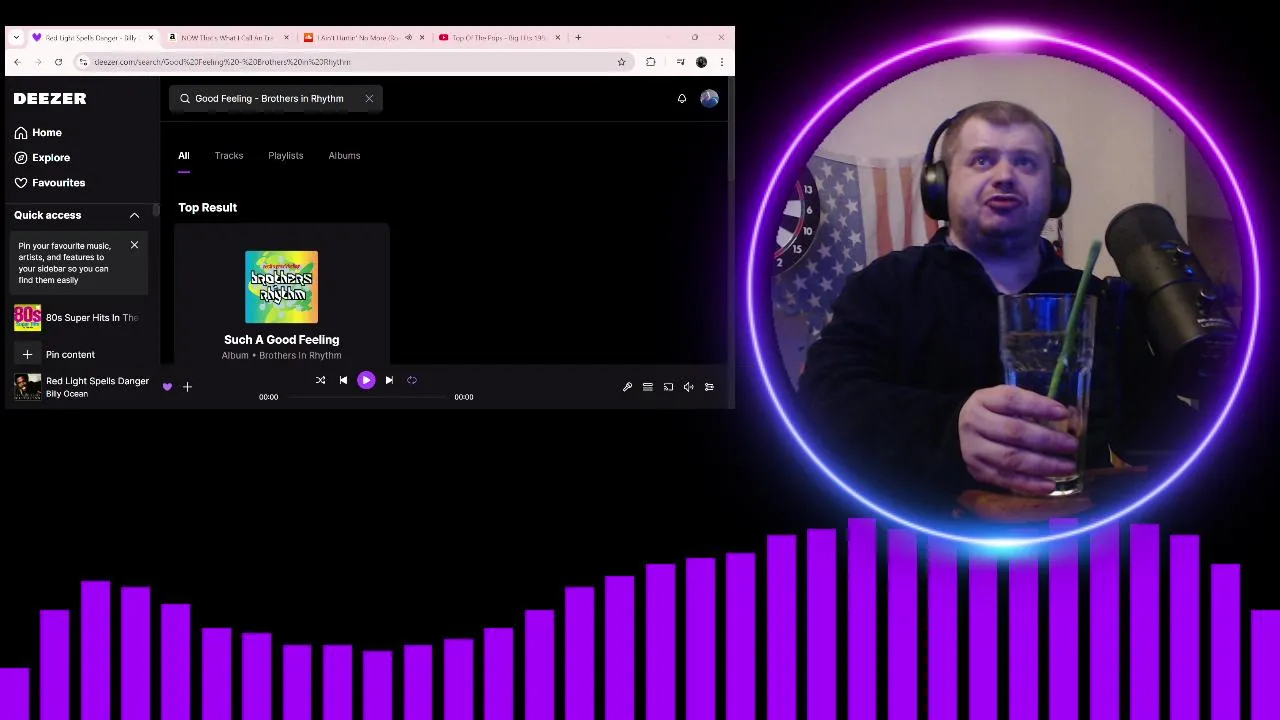
Task: Unfavourite Red Light Spells Danger heart
Action: [x=167, y=387]
